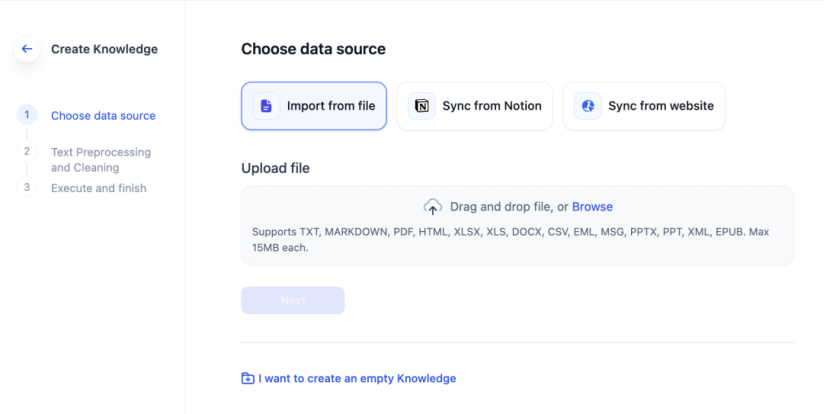This screenshot has width=824, height=414.
Task: Open the Text Preprocessing and Cleaning step
Action: tap(100, 160)
